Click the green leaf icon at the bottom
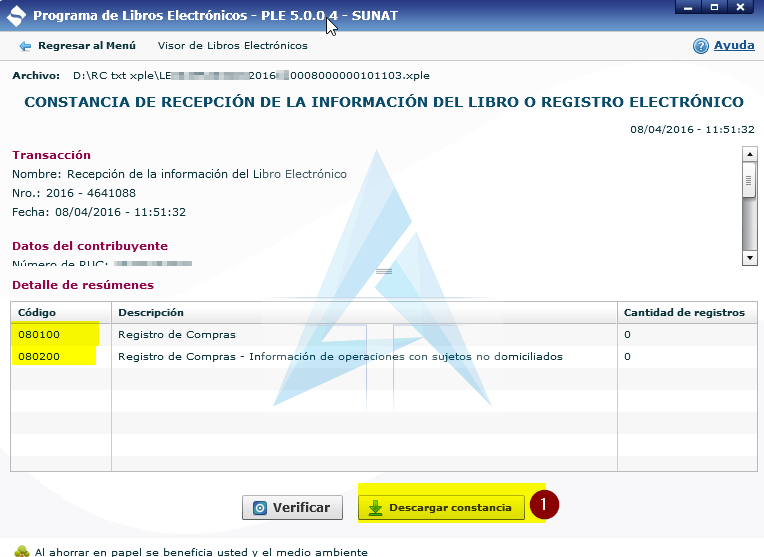This screenshot has height=557, width=764. tap(22, 551)
